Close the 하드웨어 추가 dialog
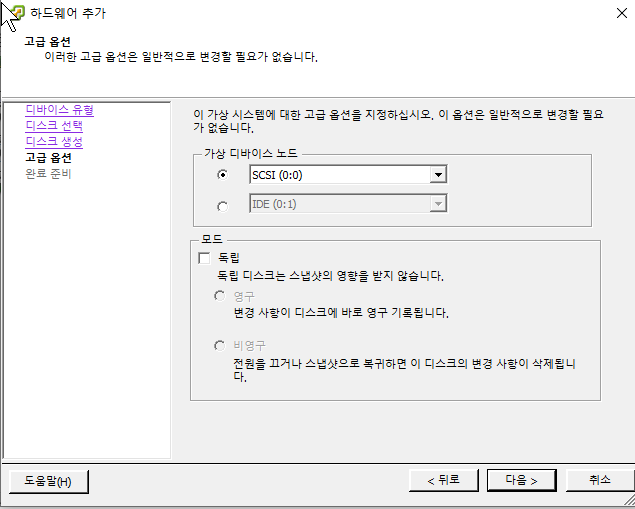 pos(622,13)
